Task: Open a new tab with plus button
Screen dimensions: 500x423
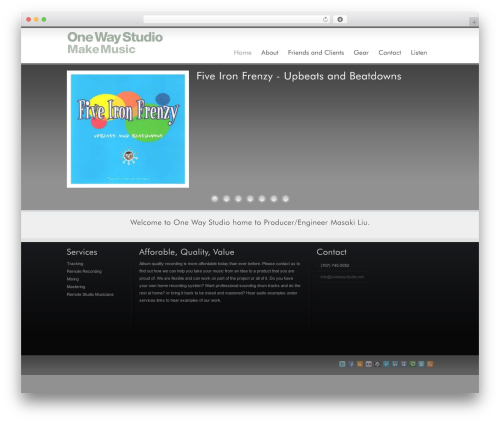Action: pyautogui.click(x=474, y=22)
